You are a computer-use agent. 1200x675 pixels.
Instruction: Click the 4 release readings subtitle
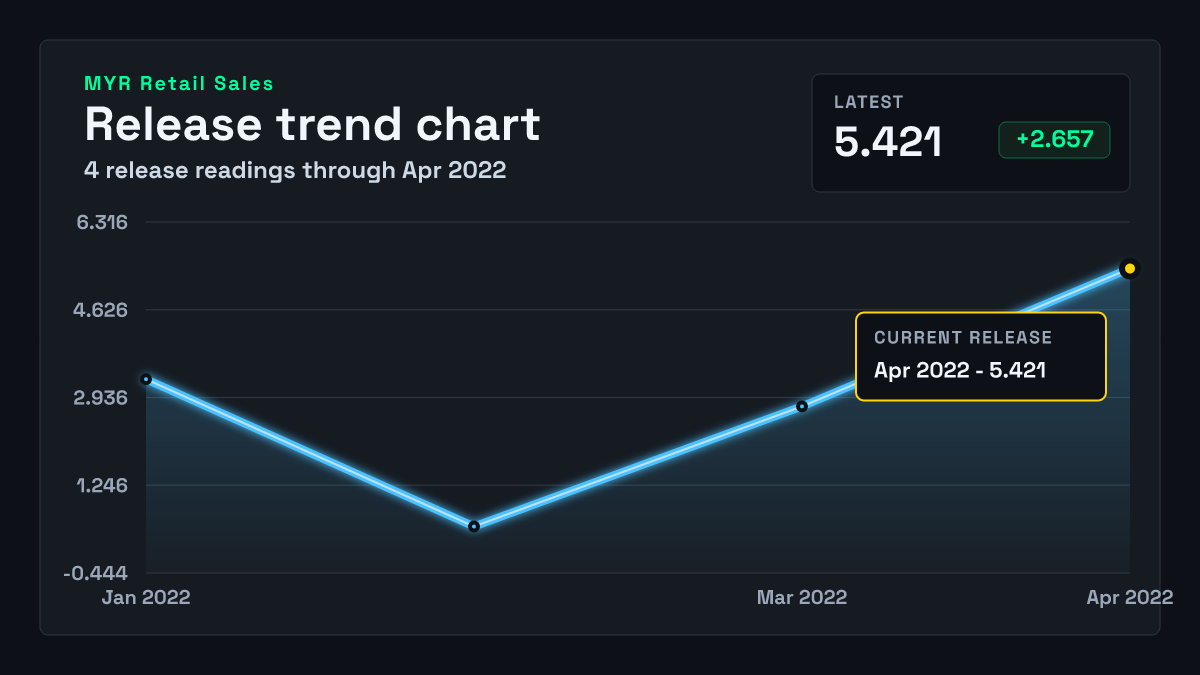295,170
